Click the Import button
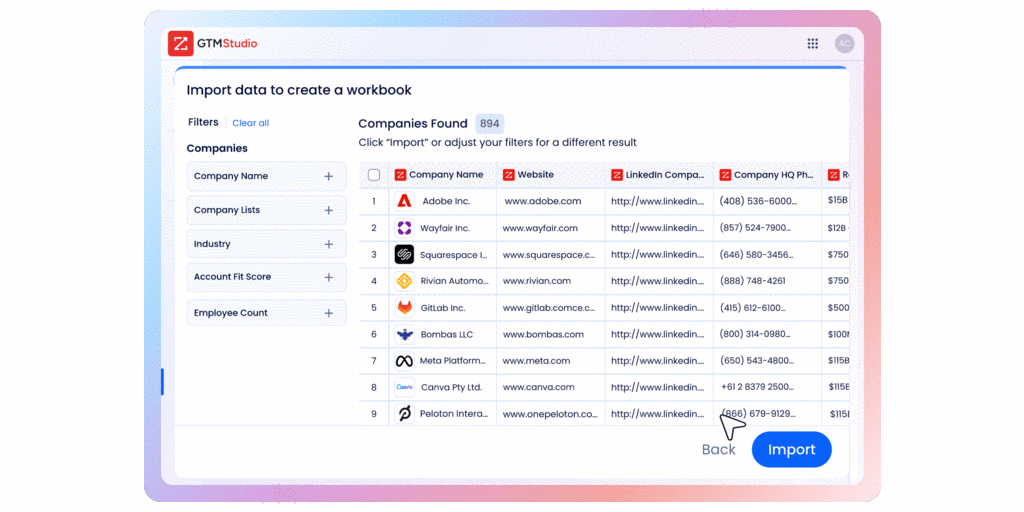 (791, 450)
